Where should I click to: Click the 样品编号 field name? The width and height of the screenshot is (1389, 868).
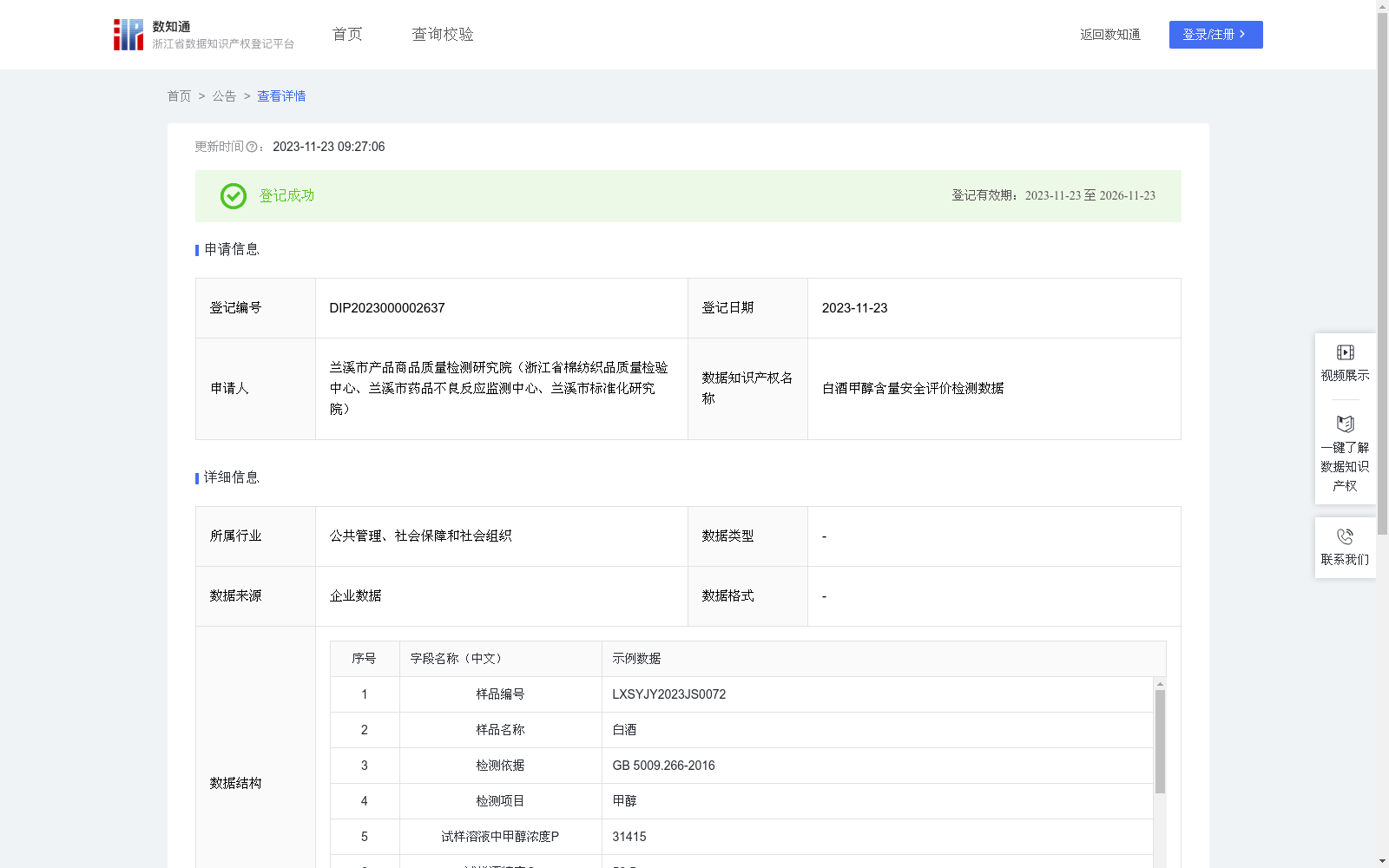(500, 694)
